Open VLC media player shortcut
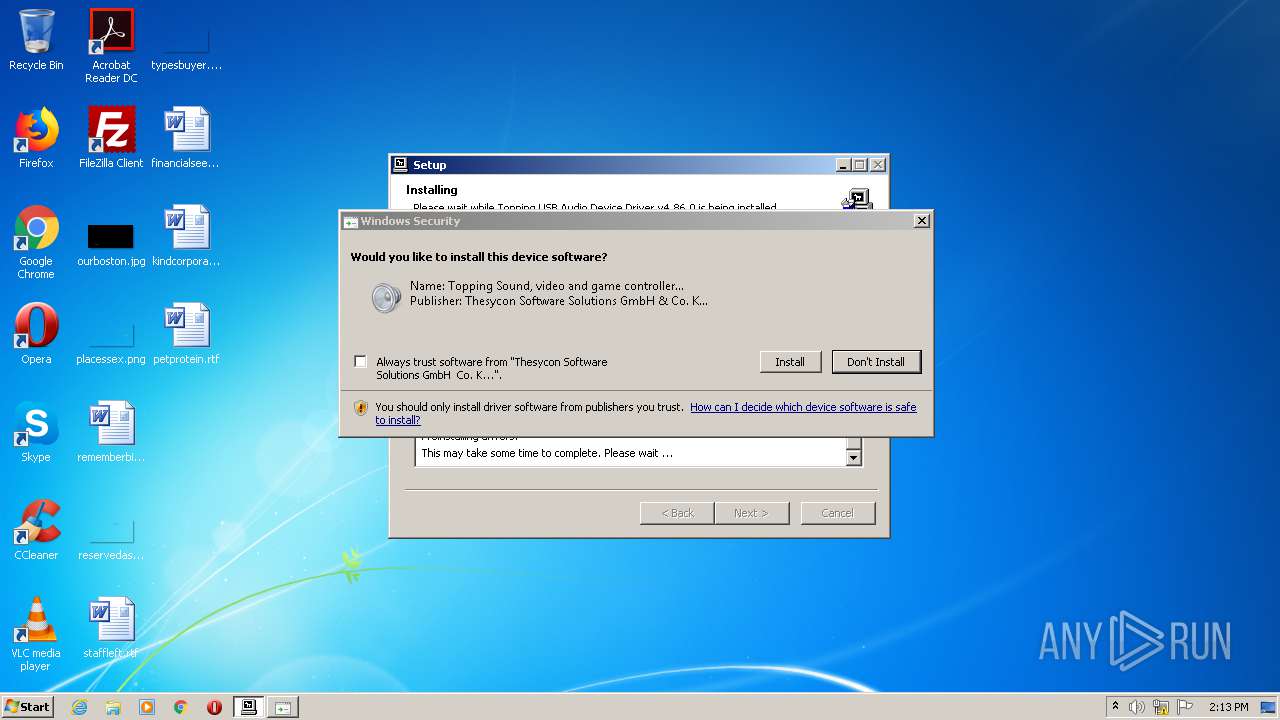 click(x=36, y=634)
